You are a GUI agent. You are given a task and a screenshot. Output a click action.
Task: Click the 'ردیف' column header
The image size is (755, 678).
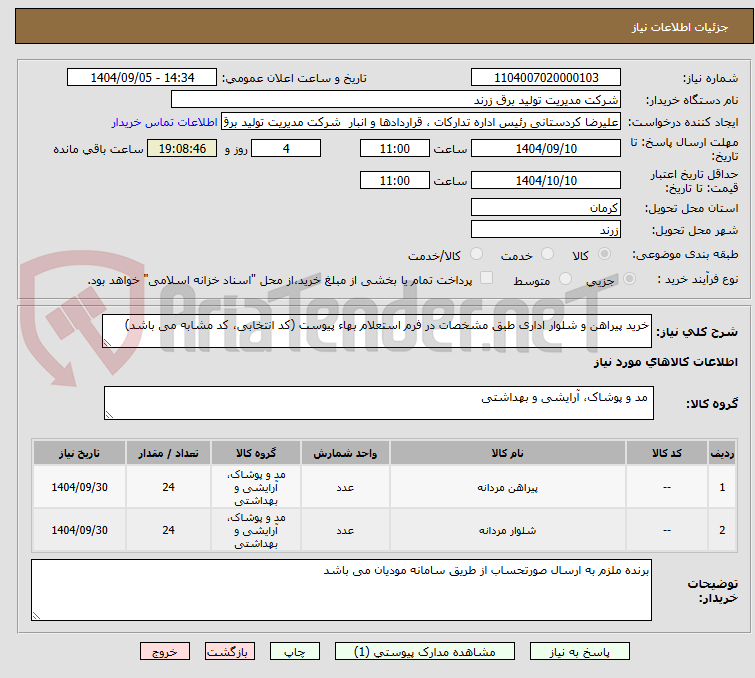coord(722,453)
